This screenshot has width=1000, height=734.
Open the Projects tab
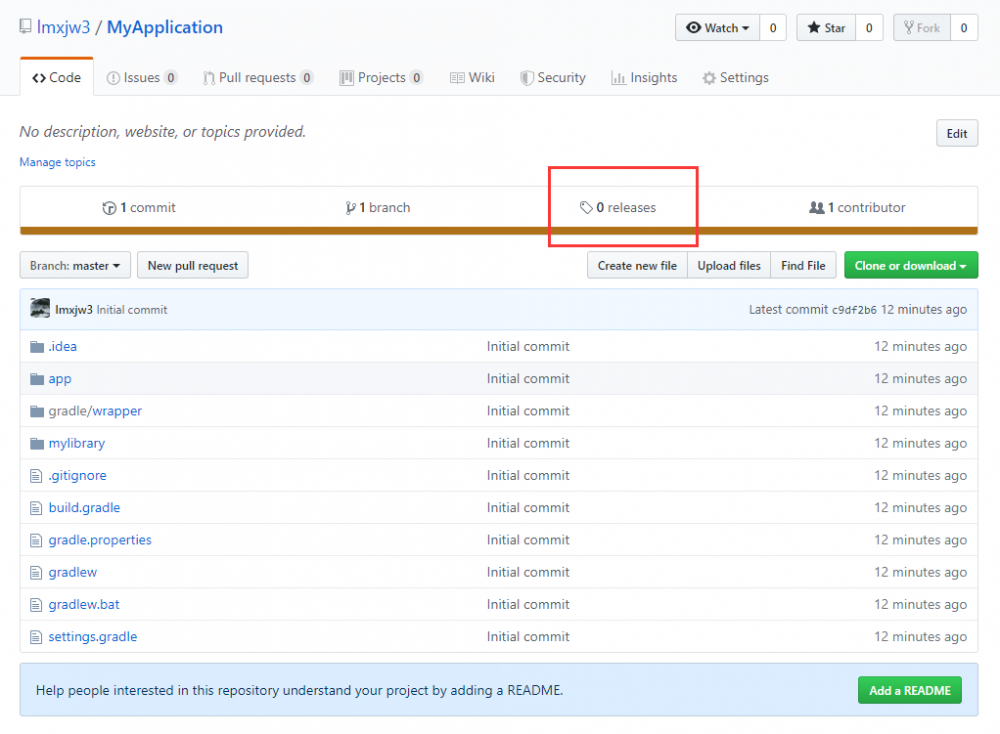[x=381, y=78]
